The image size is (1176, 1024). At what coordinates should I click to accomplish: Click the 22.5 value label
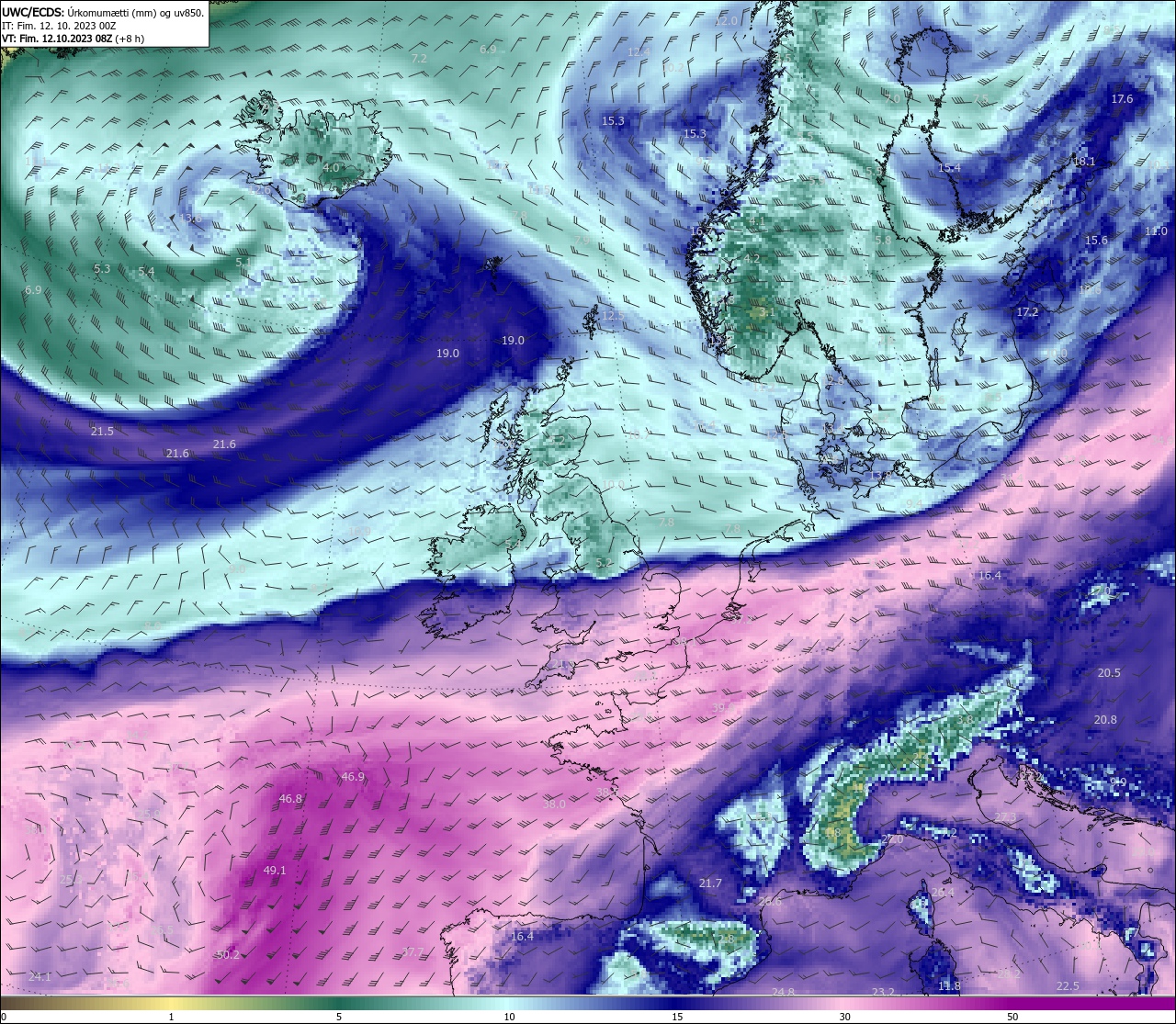[x=1068, y=985]
